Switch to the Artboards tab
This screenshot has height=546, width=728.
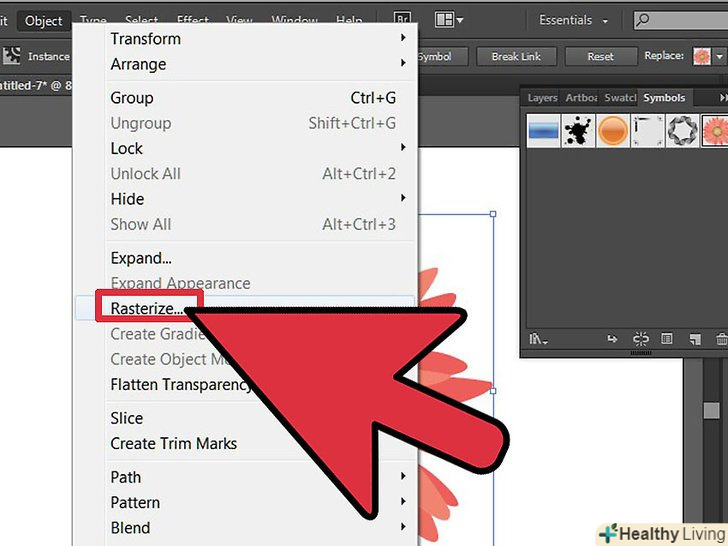click(x=581, y=98)
